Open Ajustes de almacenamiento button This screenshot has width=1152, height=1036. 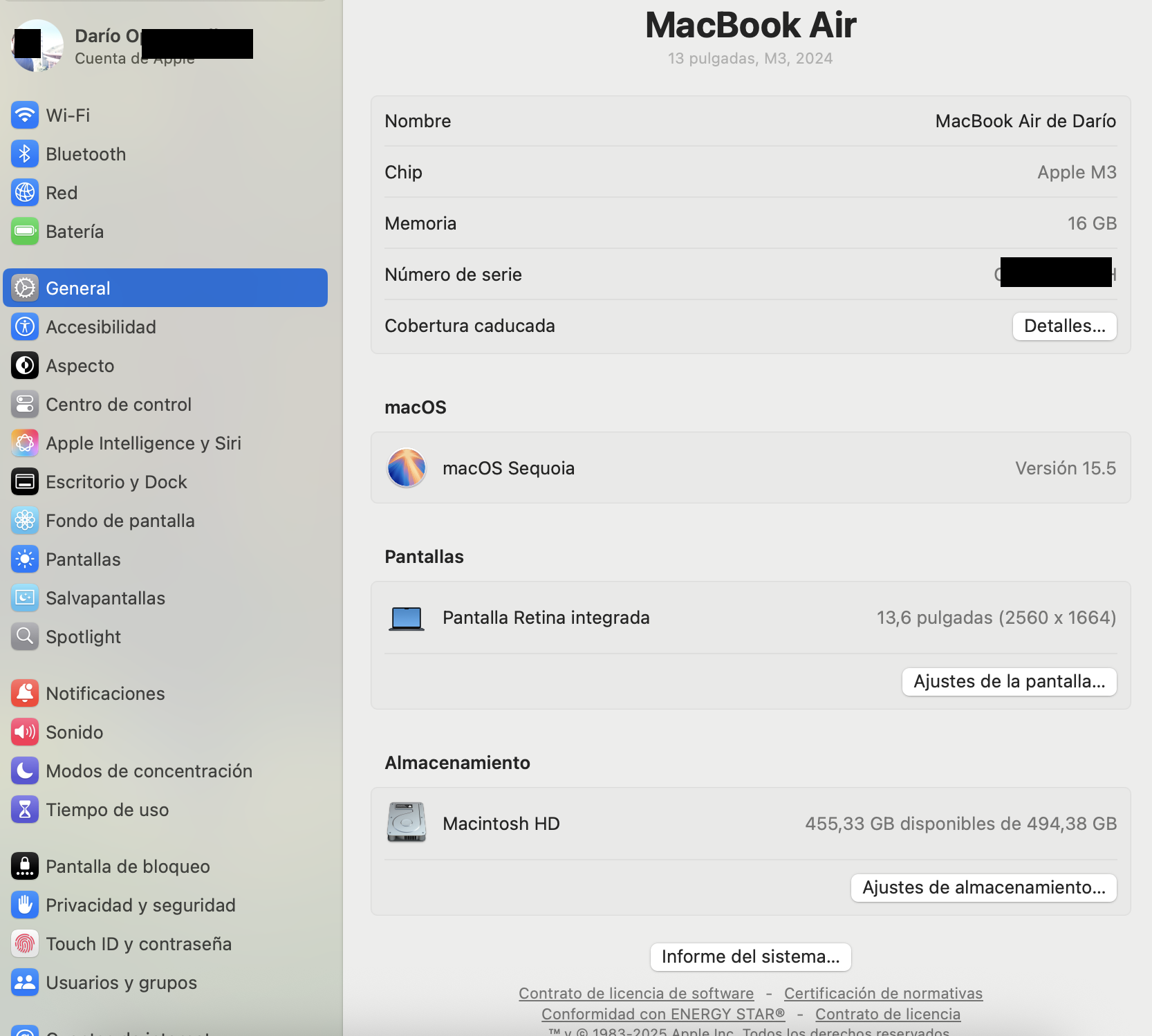tap(984, 887)
